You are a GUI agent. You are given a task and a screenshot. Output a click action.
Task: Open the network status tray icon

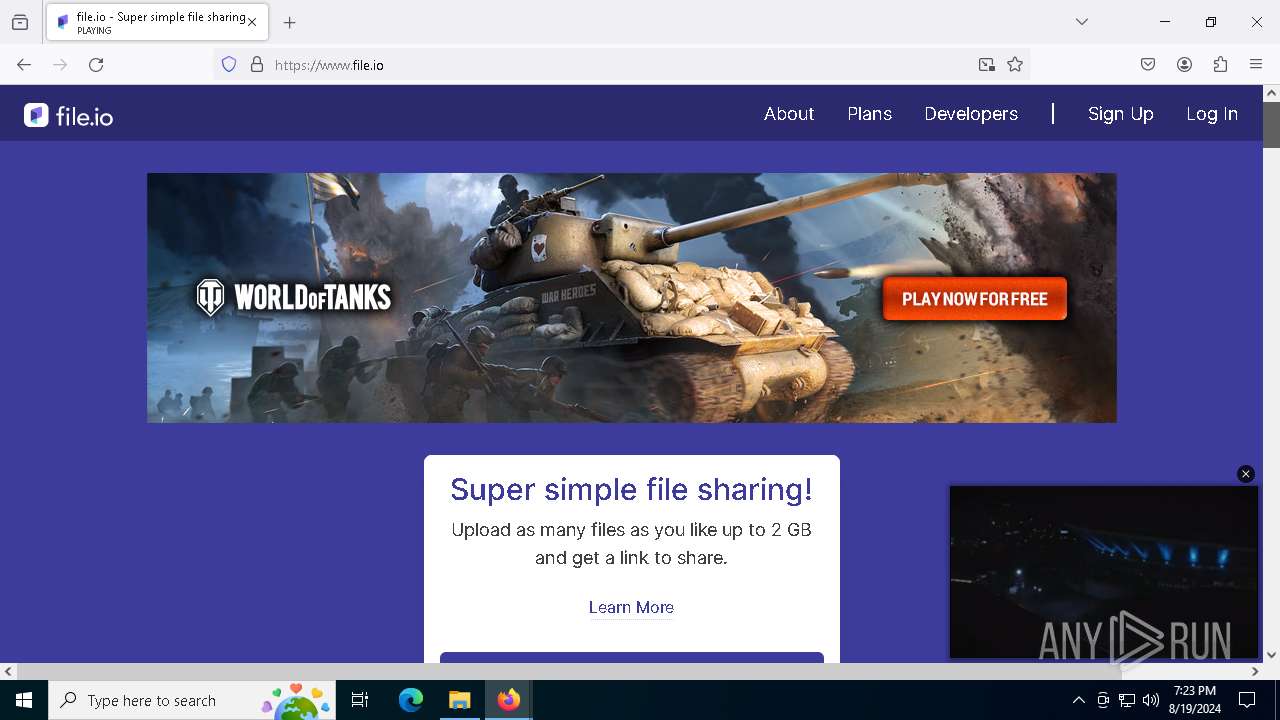point(1127,701)
